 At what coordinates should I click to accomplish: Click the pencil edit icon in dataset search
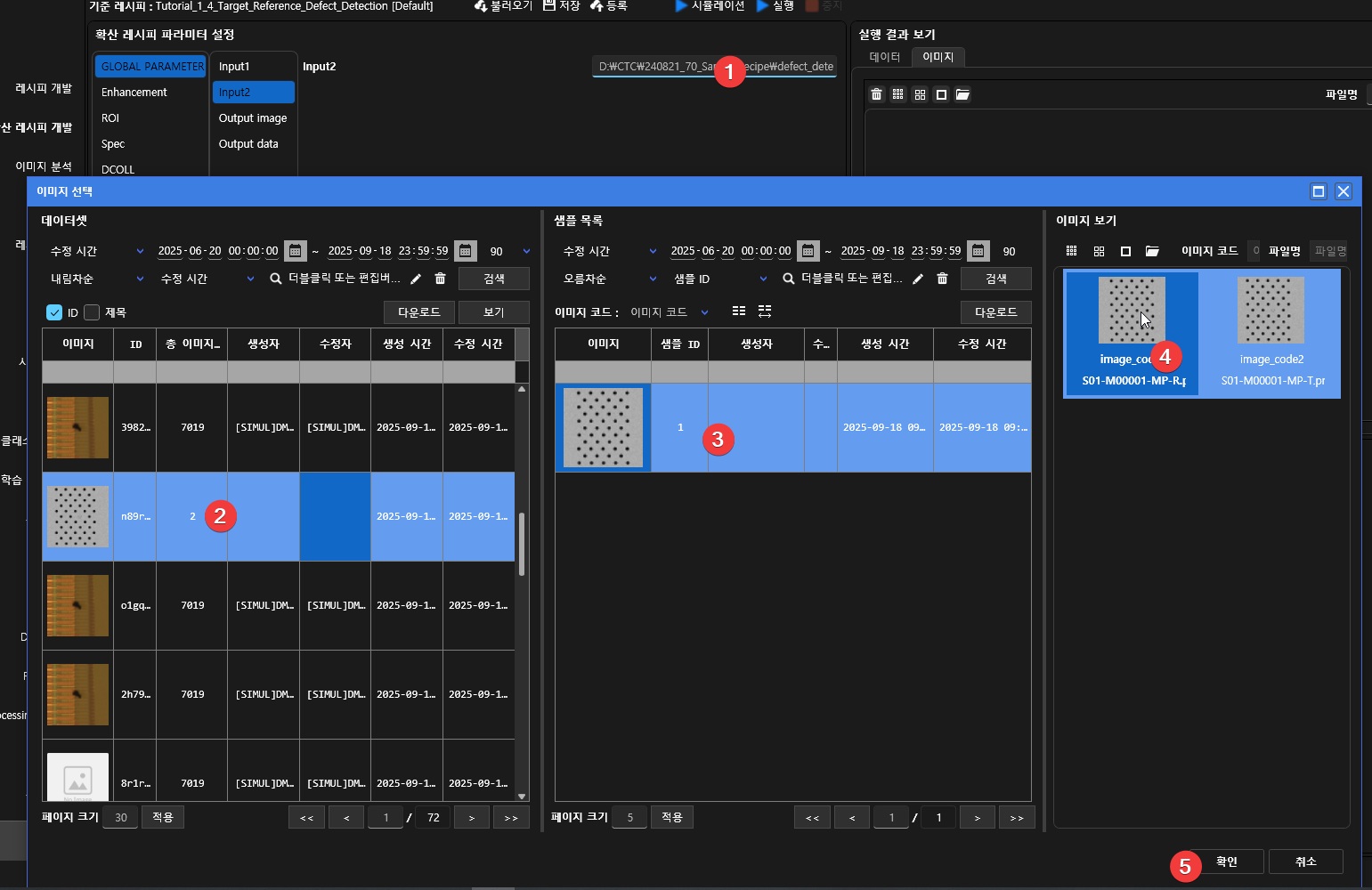[416, 279]
